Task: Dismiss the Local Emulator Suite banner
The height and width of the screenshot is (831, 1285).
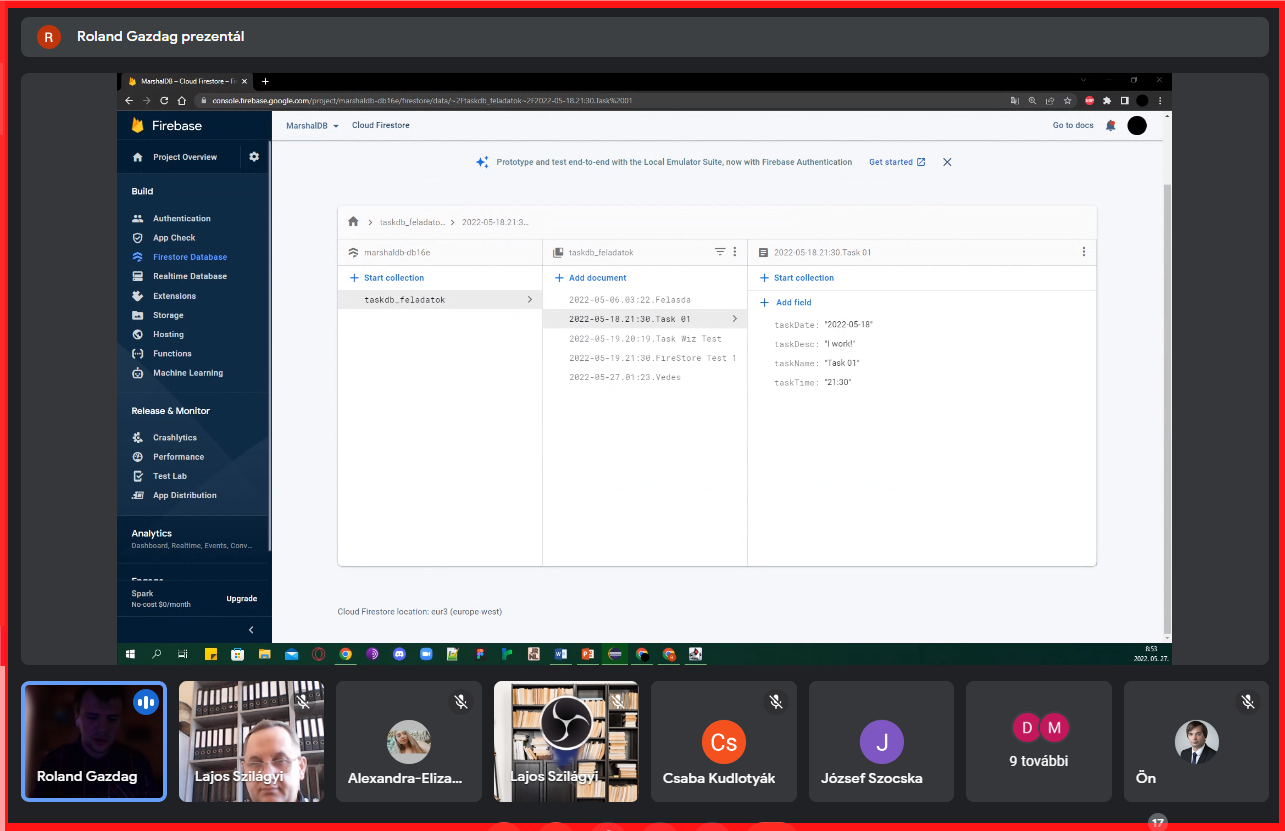Action: click(x=947, y=162)
